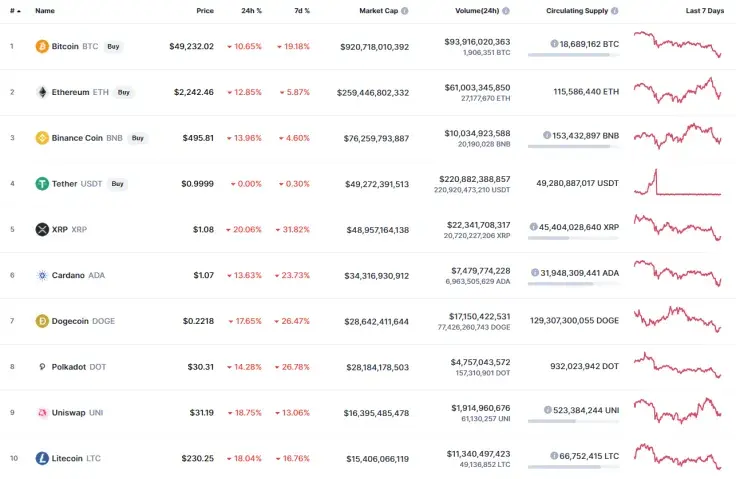Click the pink Uniswap logo
The height and width of the screenshot is (479, 736).
click(42, 412)
